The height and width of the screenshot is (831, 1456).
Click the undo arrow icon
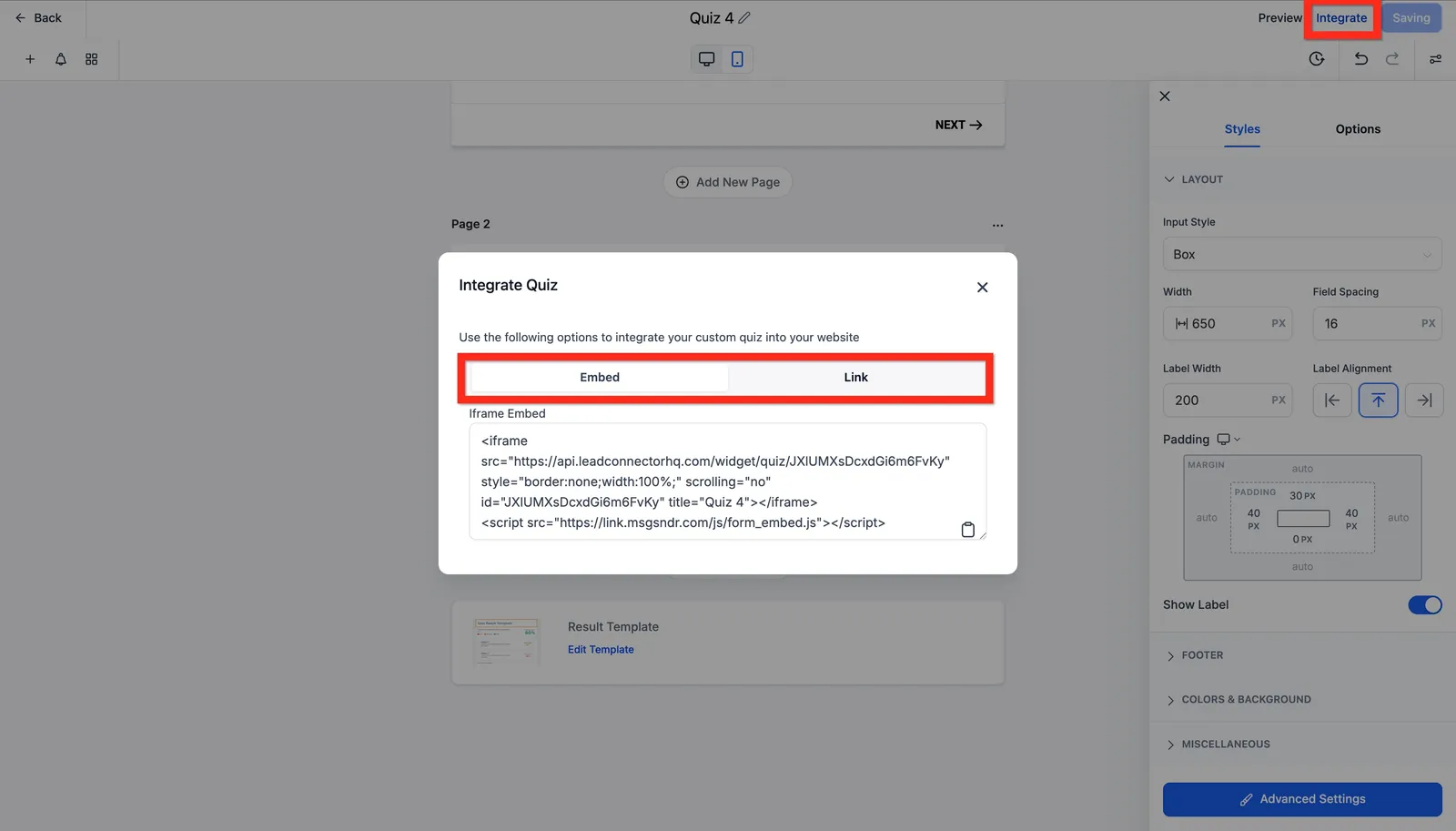pos(1360,59)
